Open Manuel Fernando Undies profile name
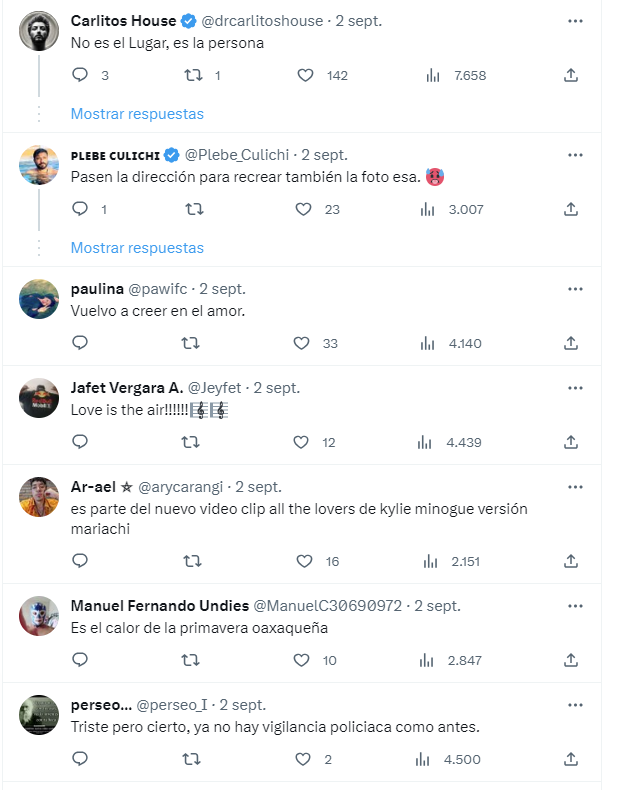The height and width of the screenshot is (790, 628). pos(160,606)
